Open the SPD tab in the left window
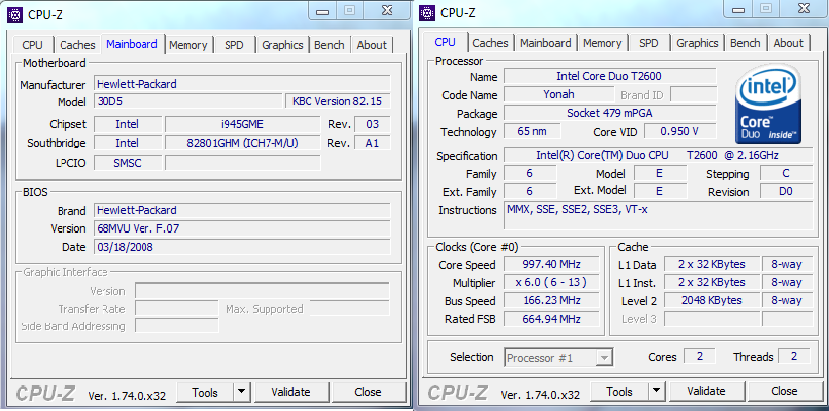 [x=234, y=45]
